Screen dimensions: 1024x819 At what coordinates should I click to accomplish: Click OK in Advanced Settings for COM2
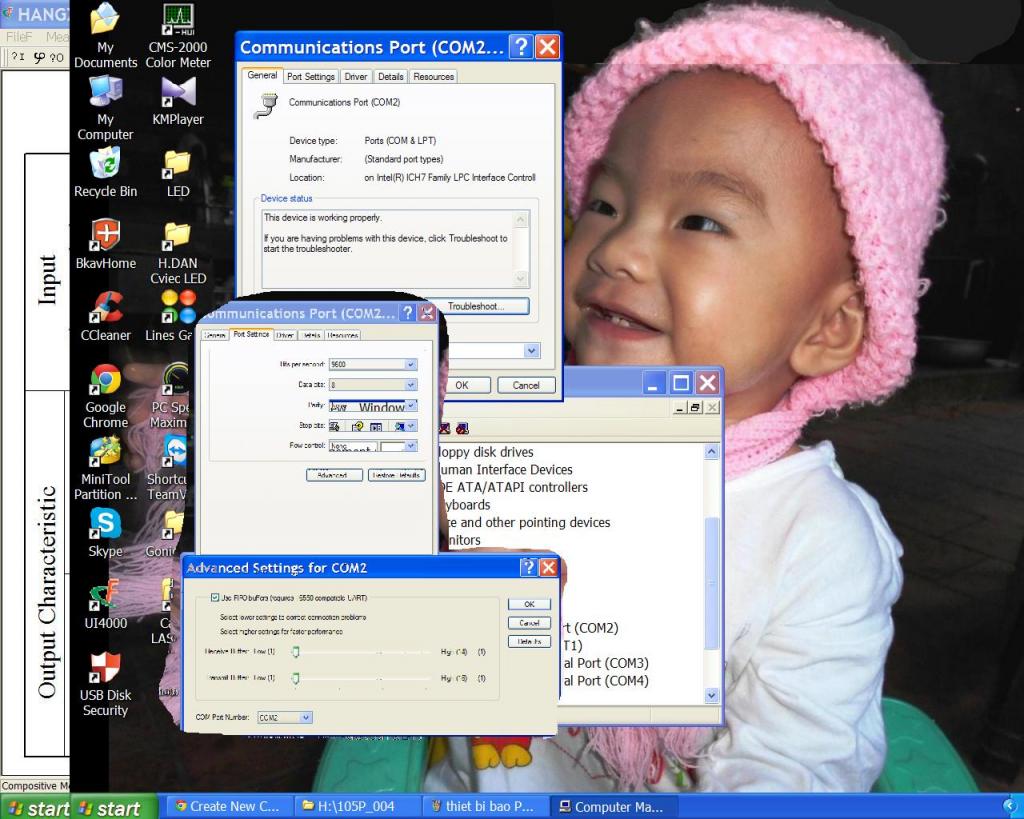tap(529, 604)
